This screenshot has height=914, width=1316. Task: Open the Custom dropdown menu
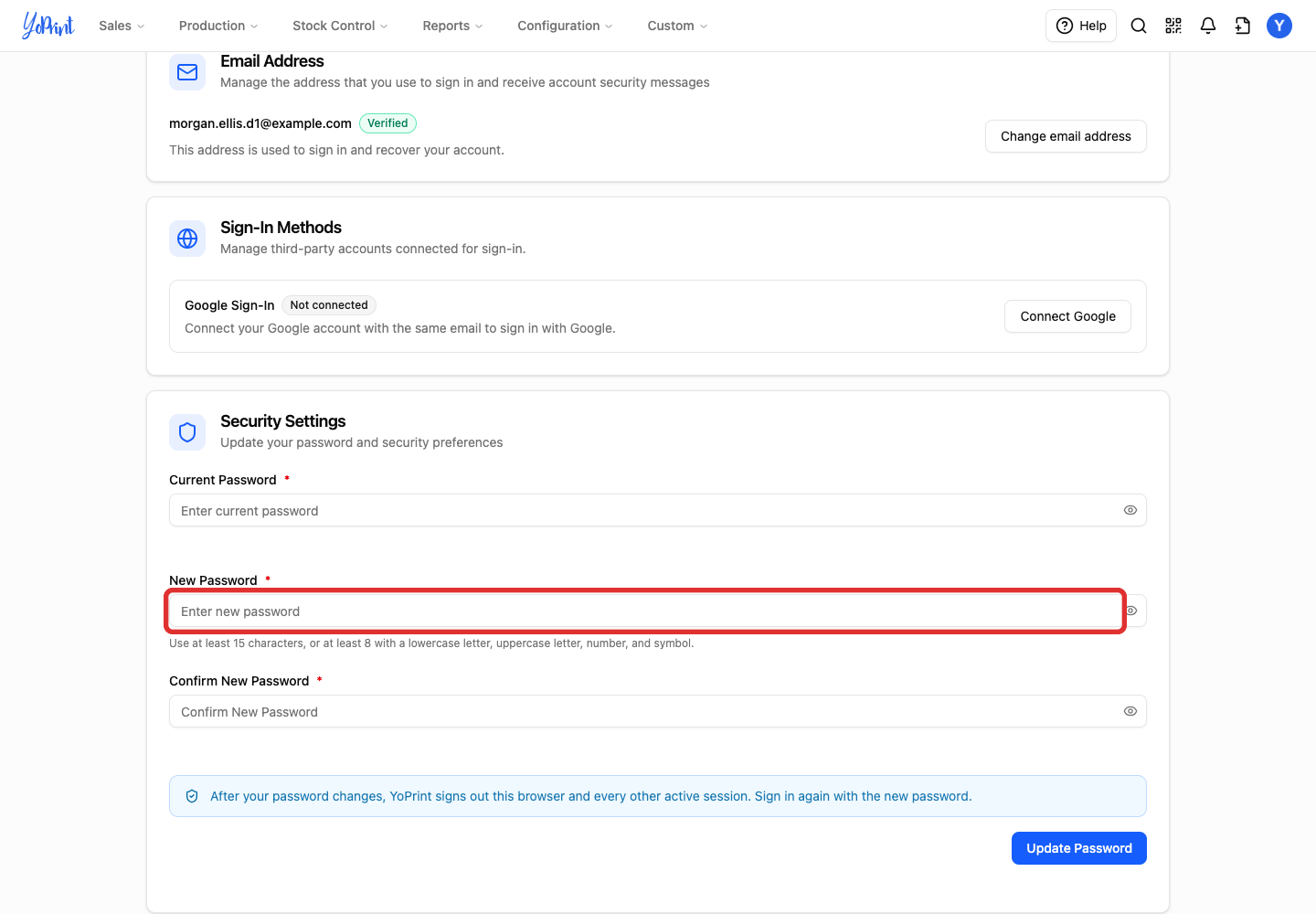point(677,26)
